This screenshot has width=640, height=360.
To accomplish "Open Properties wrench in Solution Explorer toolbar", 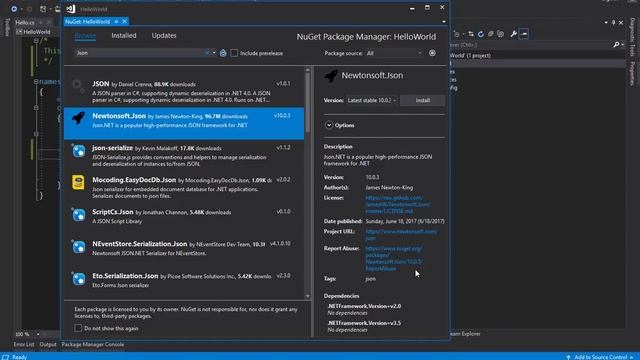I will pyautogui.click(x=513, y=34).
